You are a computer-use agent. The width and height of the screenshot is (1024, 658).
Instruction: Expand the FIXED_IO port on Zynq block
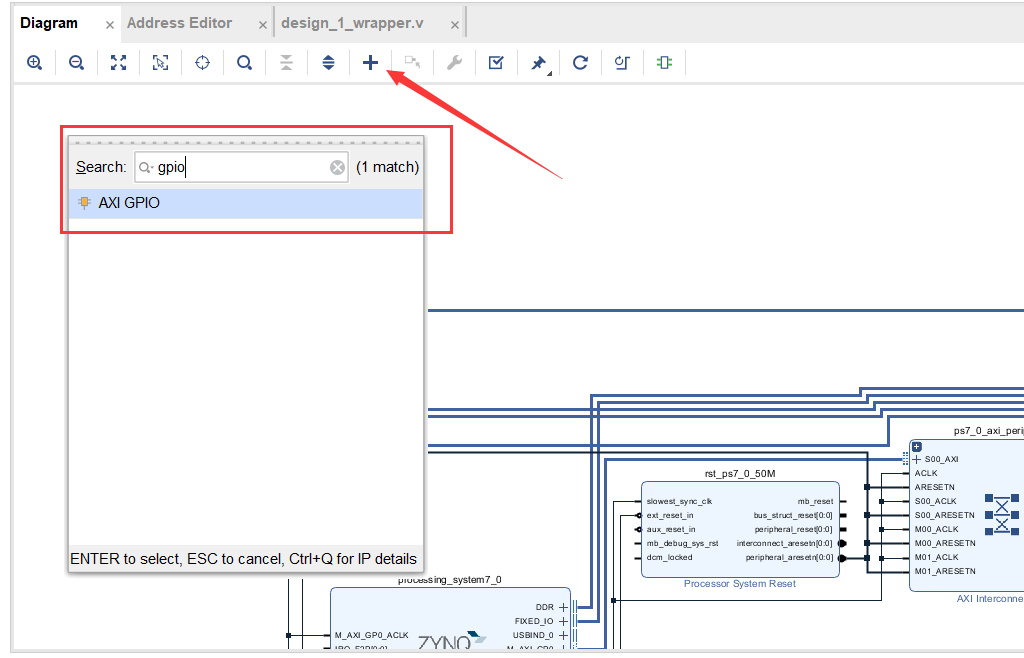tap(564, 621)
